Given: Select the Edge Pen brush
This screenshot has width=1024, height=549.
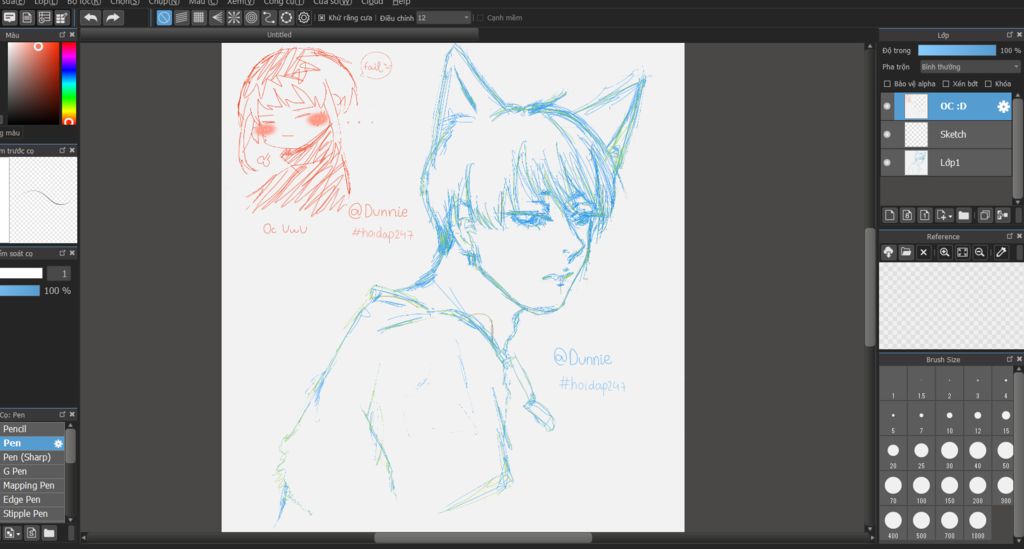Looking at the screenshot, I should coord(32,499).
